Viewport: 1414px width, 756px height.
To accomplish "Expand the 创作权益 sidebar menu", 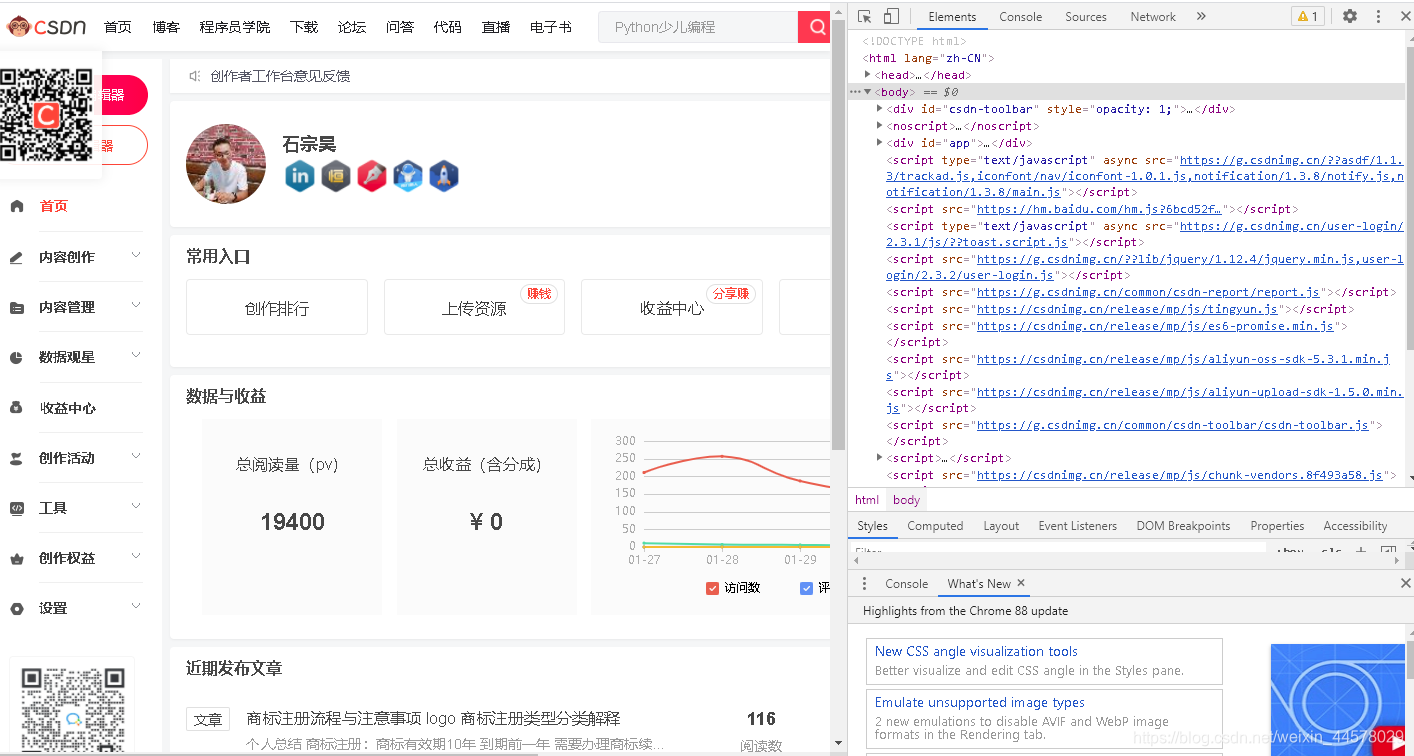I will point(136,557).
